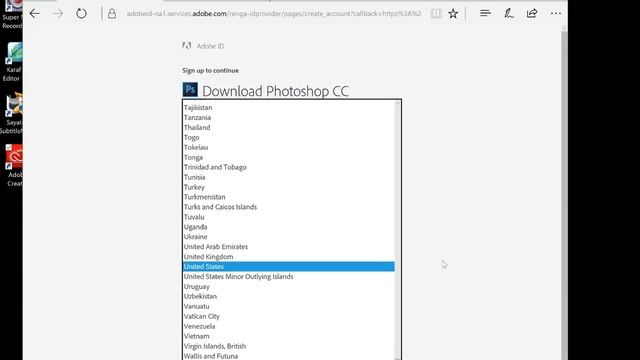
Task: Choose Tonga in the country list
Action: pos(289,157)
